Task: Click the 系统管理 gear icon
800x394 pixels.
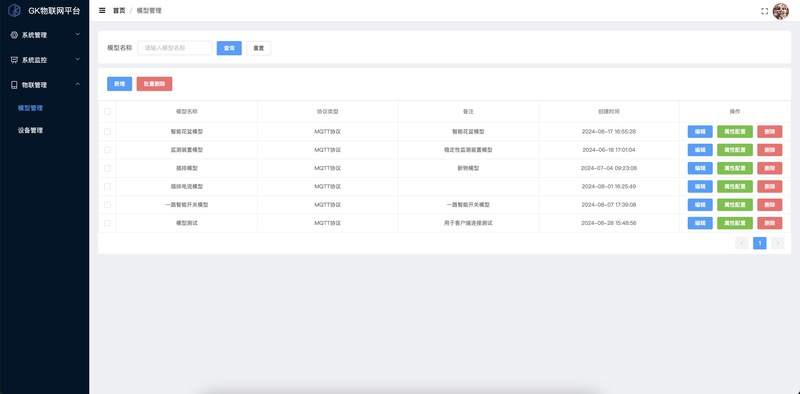Action: 14,35
